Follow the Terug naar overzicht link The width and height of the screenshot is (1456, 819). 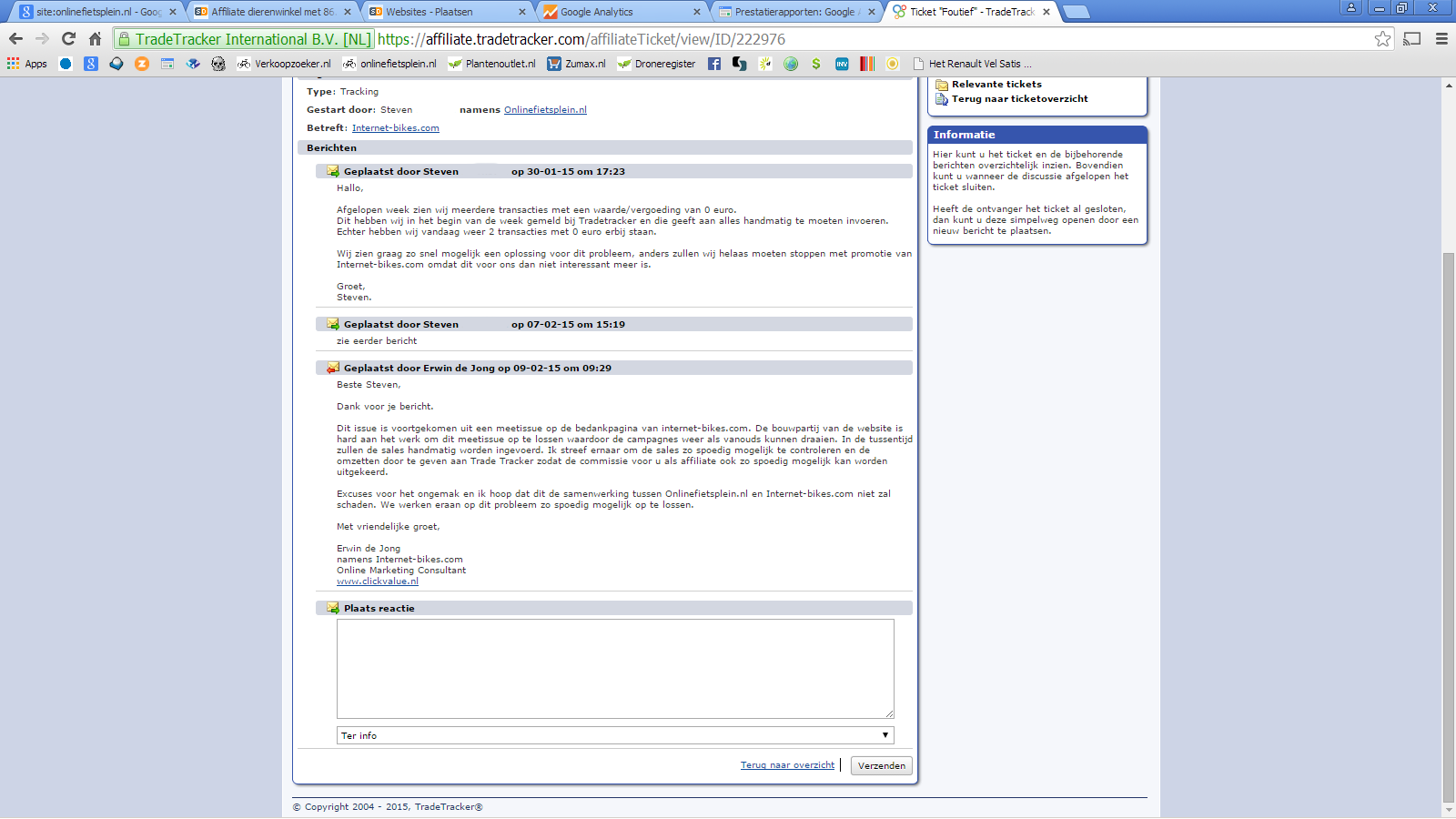click(787, 765)
